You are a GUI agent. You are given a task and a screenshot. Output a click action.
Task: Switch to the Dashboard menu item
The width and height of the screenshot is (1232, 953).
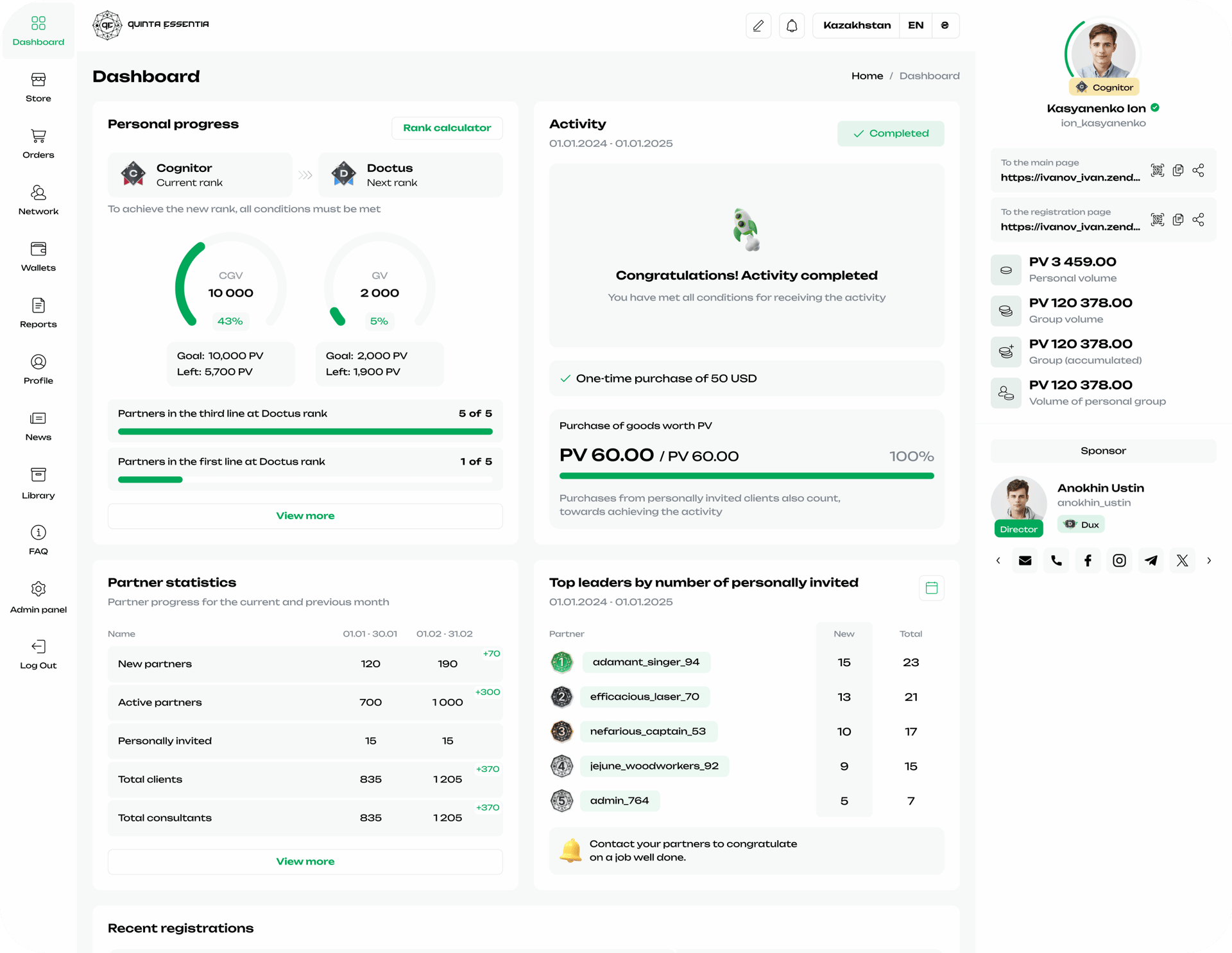(38, 30)
